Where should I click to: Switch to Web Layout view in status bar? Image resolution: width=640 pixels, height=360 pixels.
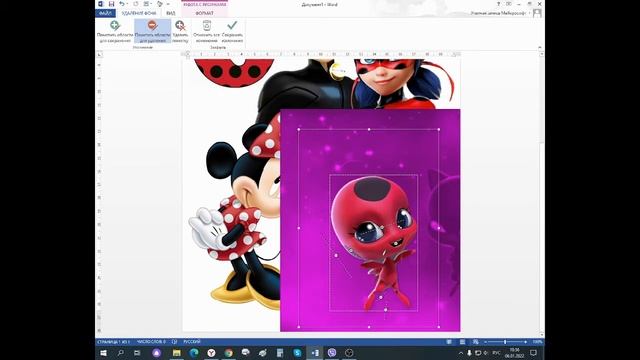[x=476, y=342]
